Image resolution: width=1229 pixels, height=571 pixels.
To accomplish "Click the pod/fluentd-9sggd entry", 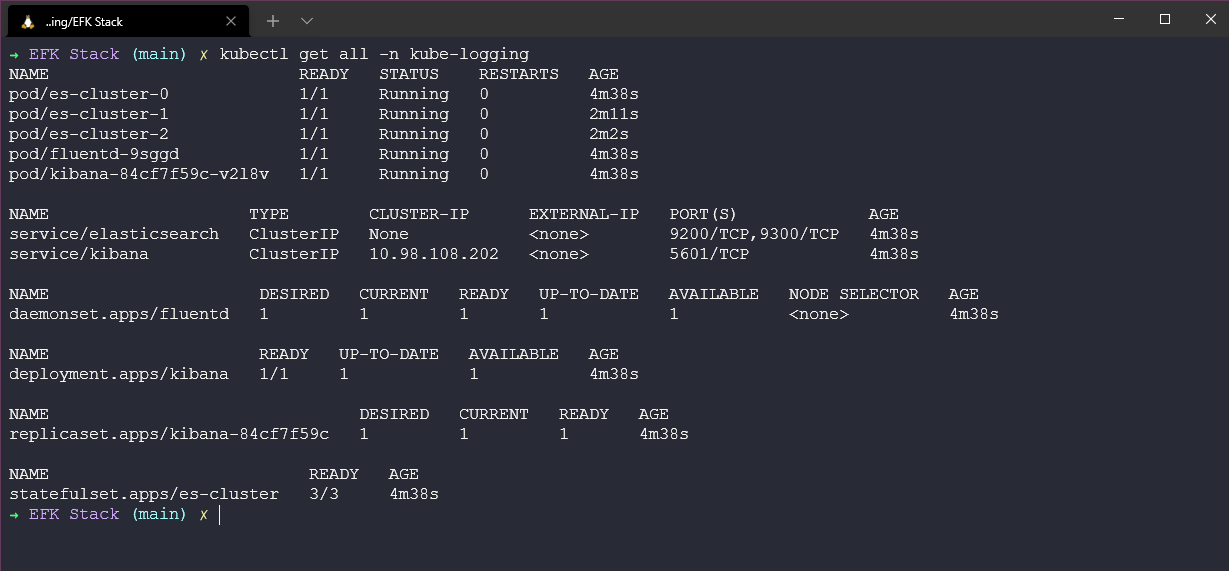I will coord(94,154).
